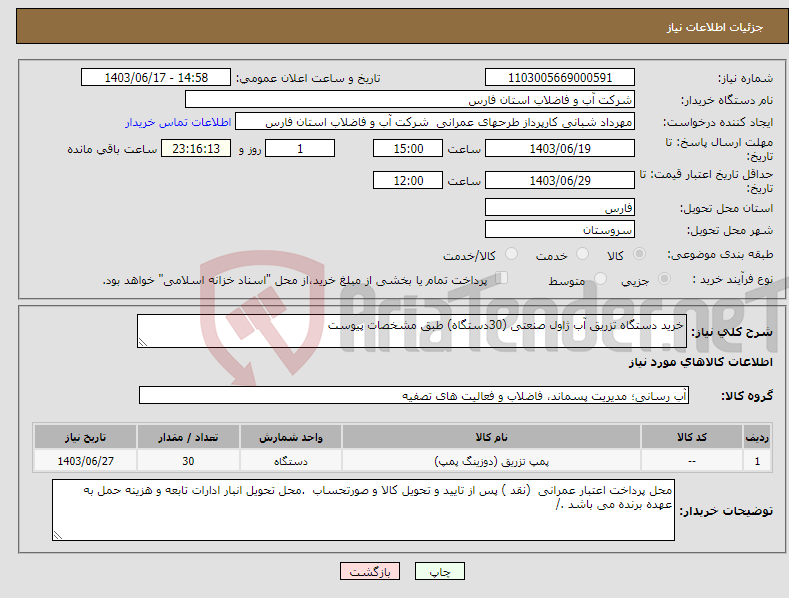The width and height of the screenshot is (789, 598).
Task: Click the need date cell 1403/06/27
Action: click(x=86, y=461)
